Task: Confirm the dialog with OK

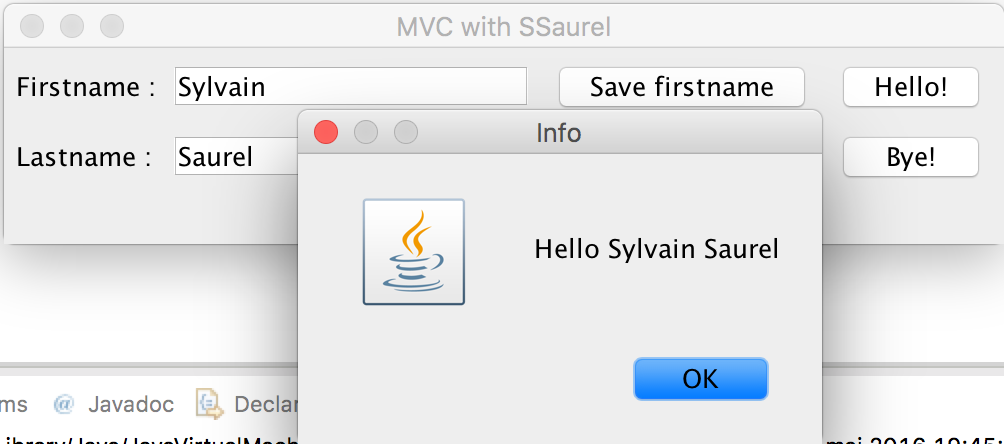Action: [700, 379]
